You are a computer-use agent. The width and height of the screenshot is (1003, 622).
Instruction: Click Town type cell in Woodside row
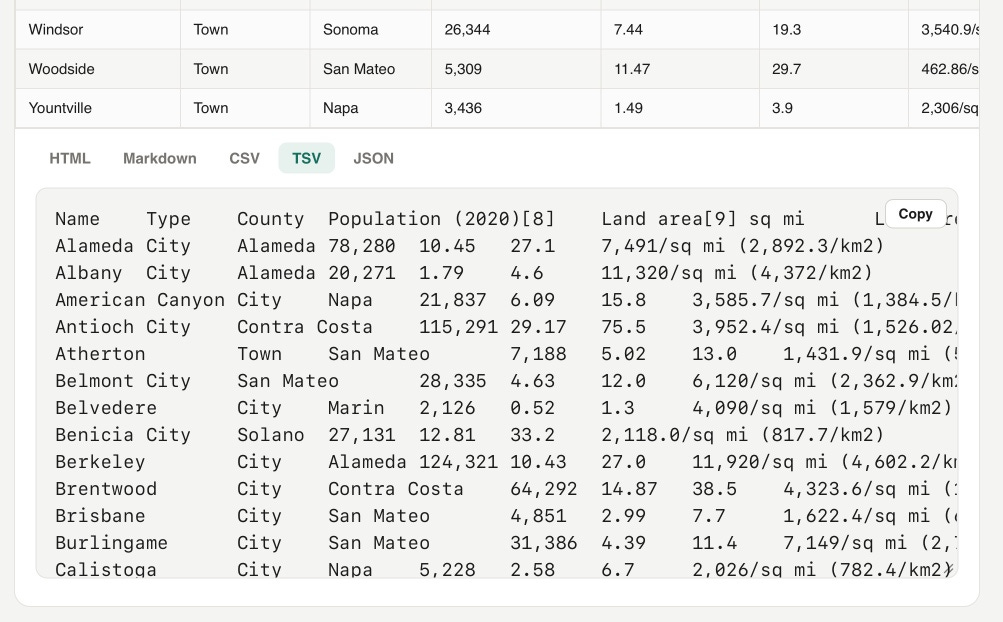tap(246, 69)
